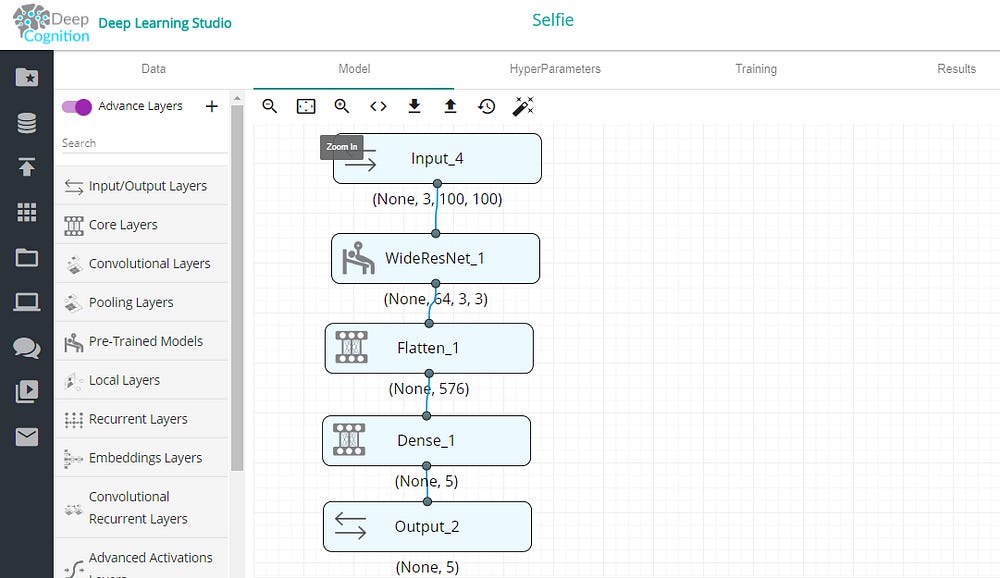Click the Deep Cognition logo
Image resolution: width=1000 pixels, height=578 pixels.
(x=51, y=24)
